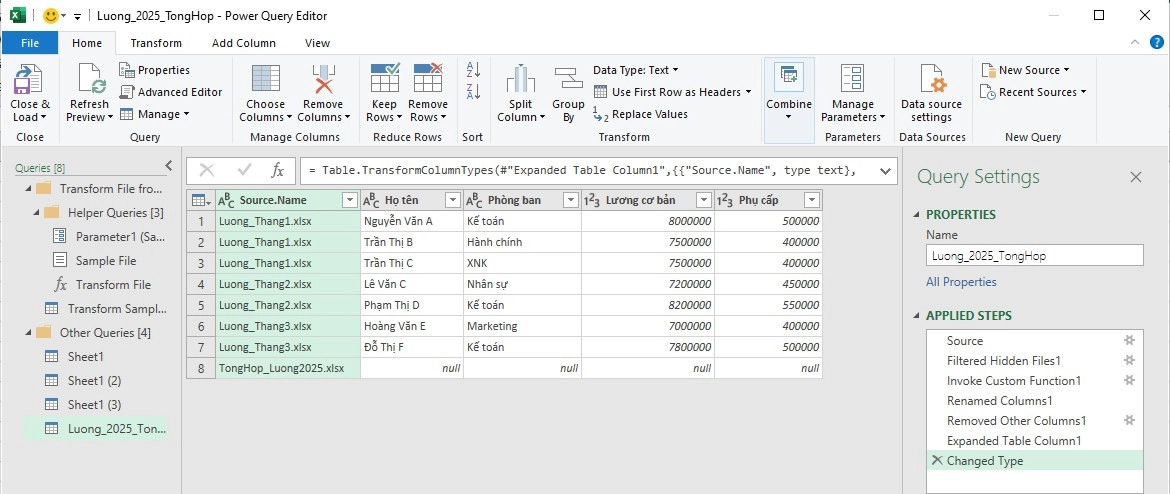Collapse the APPLIED STEPS section
Viewport: 1170px width, 494px height.
(x=917, y=316)
